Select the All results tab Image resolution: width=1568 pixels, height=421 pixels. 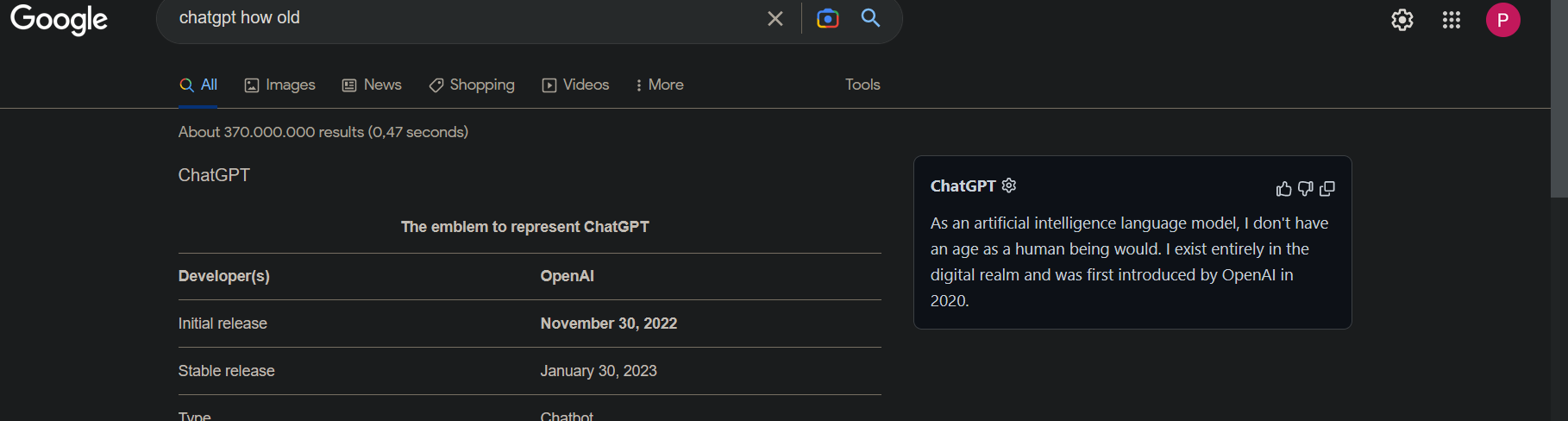pyautogui.click(x=198, y=85)
